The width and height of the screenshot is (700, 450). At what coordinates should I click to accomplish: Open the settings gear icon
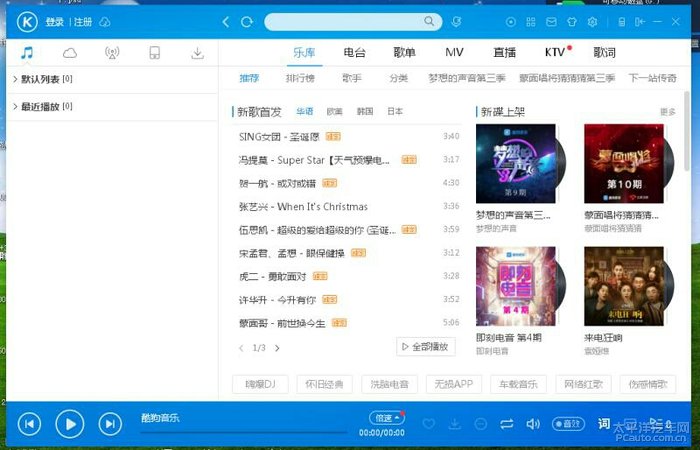[x=592, y=22]
